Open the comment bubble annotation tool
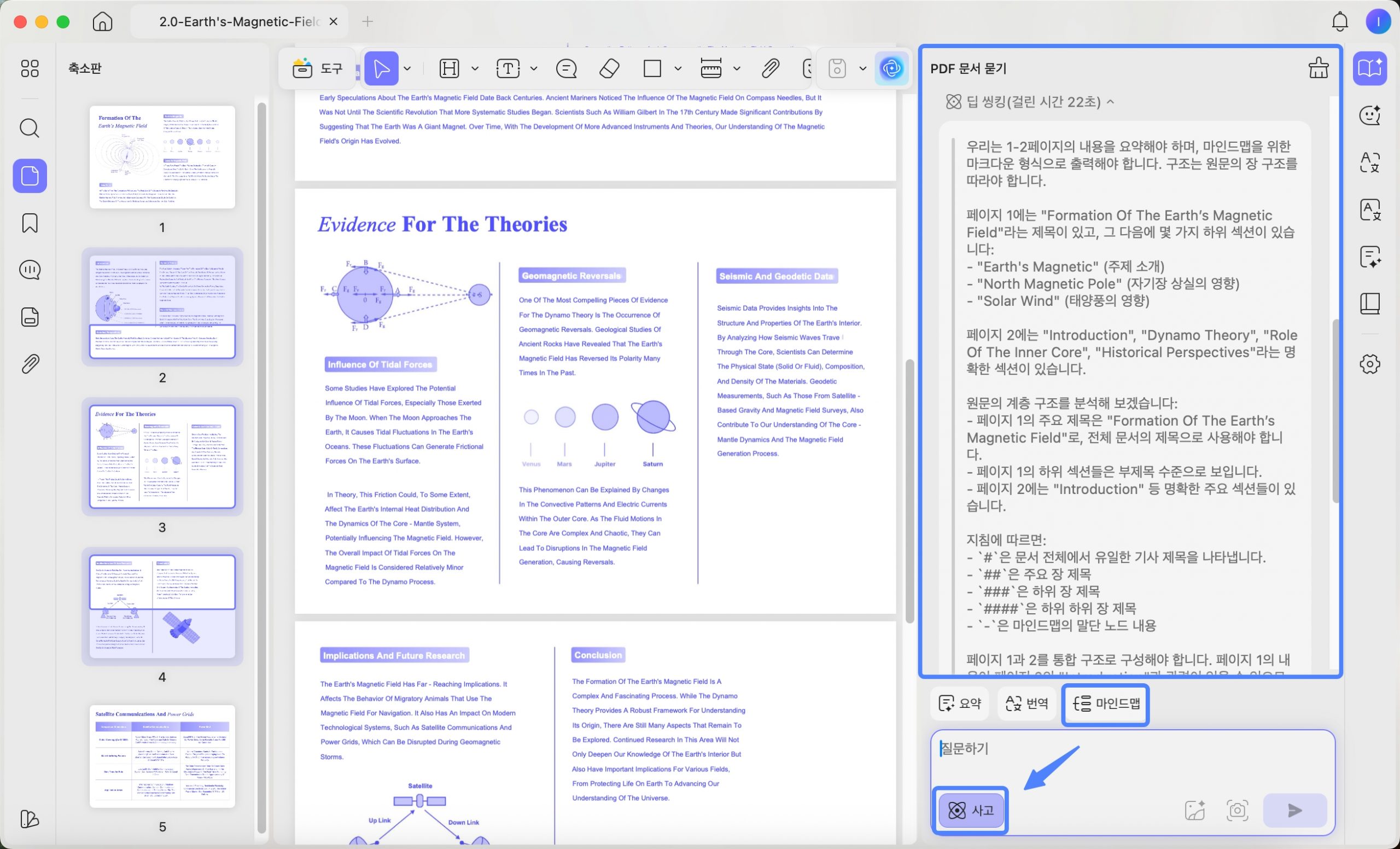Screen dimensions: 1400x849 567,69
